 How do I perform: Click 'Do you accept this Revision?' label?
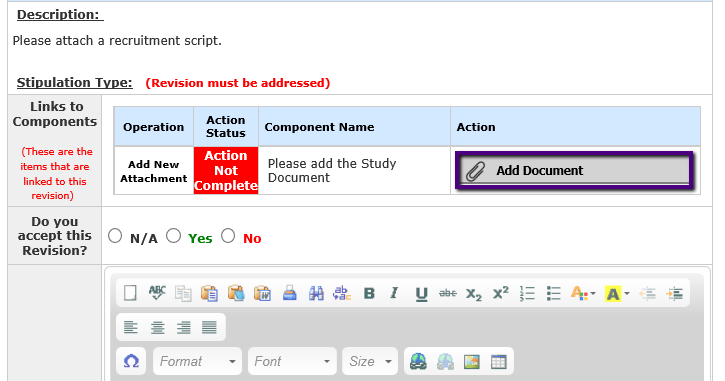[x=55, y=236]
